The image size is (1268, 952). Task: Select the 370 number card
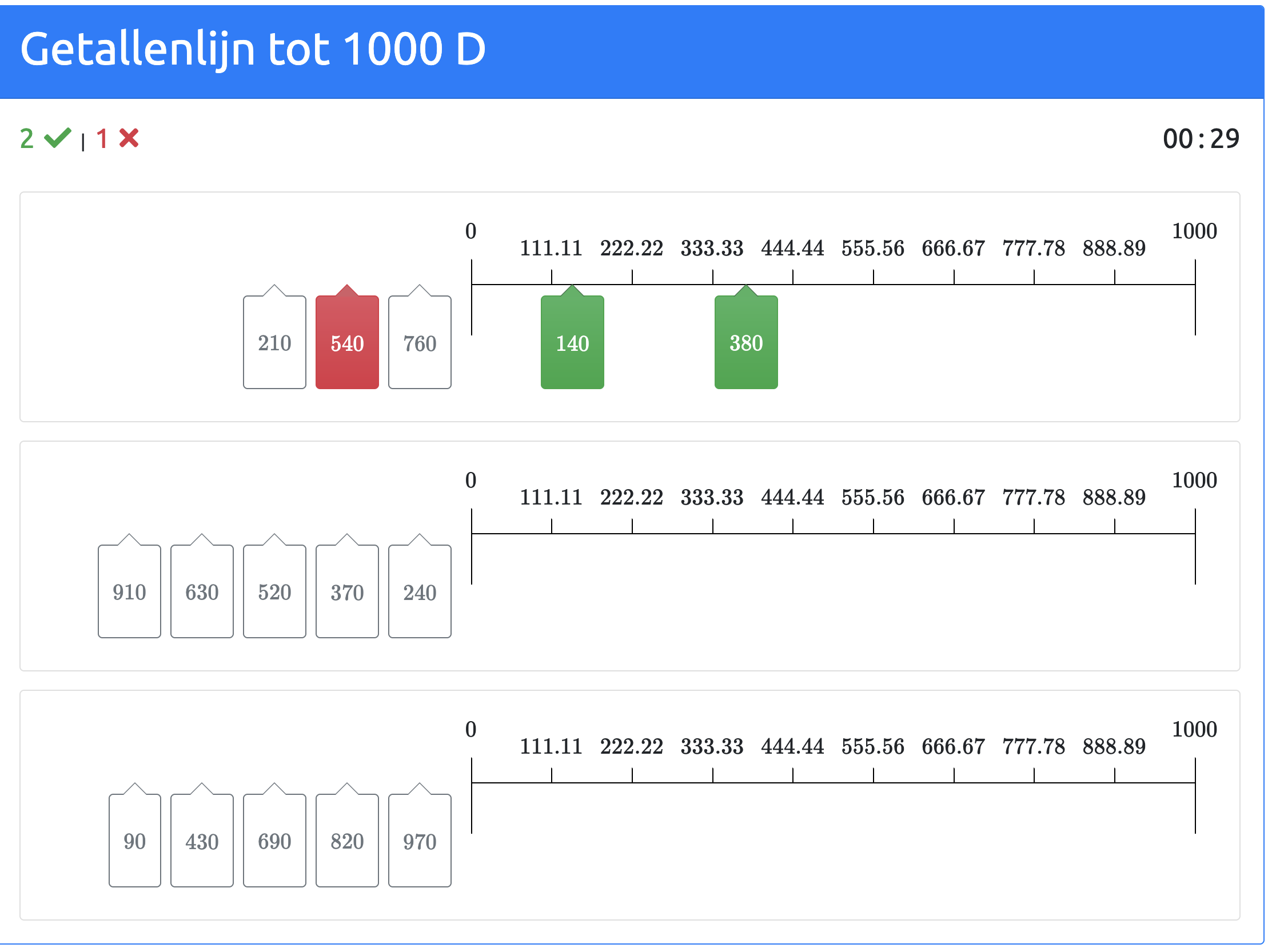click(x=348, y=592)
